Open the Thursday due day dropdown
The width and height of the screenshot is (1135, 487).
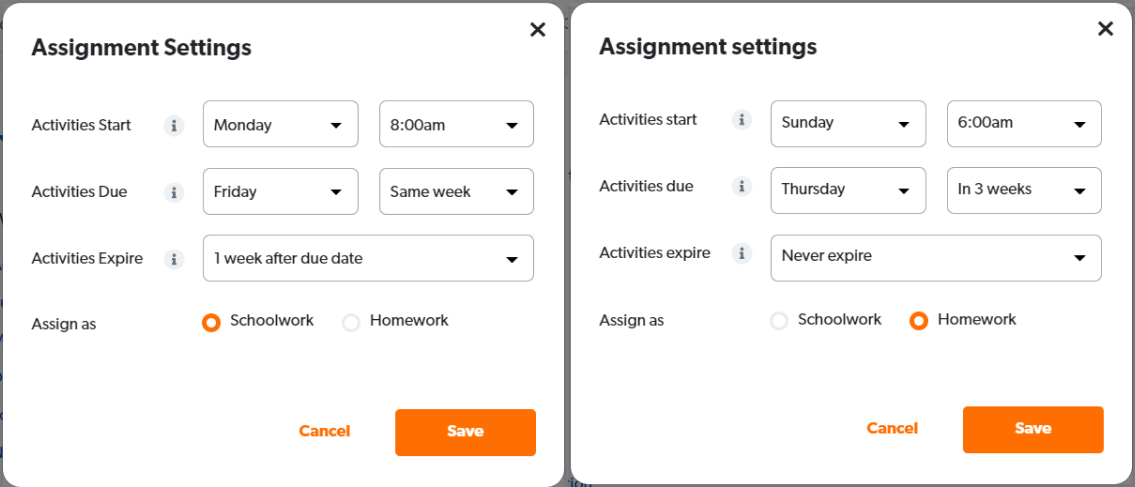(x=848, y=190)
